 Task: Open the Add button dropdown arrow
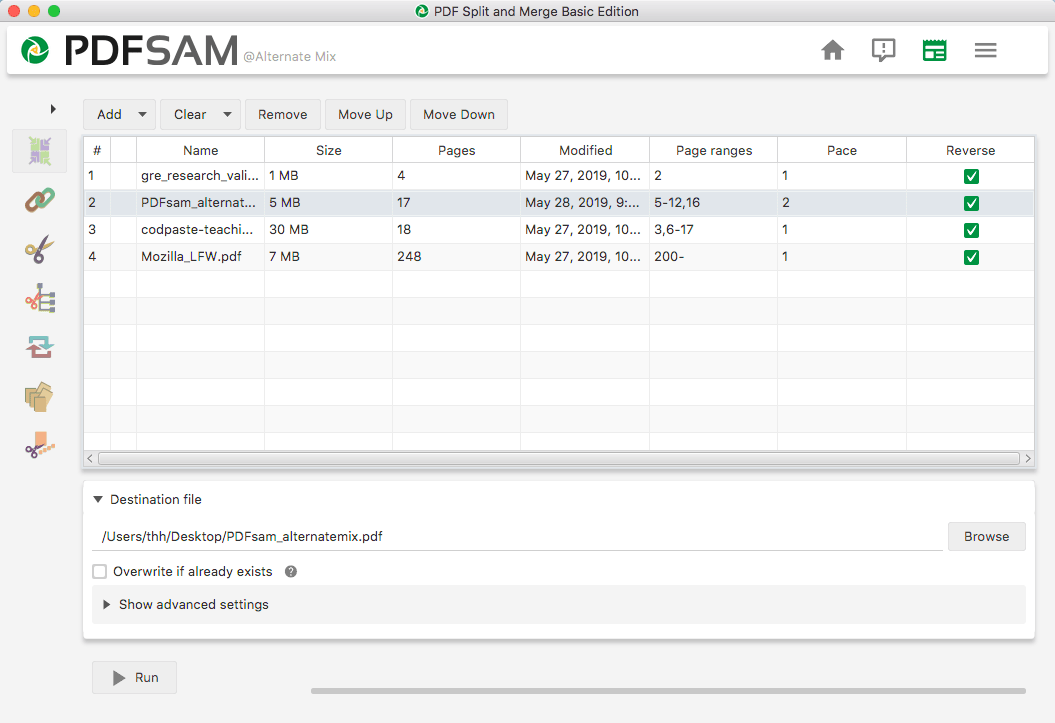(142, 115)
